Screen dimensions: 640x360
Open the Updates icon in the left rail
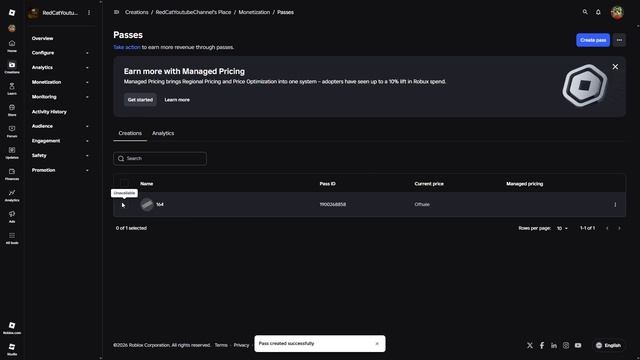click(x=12, y=153)
